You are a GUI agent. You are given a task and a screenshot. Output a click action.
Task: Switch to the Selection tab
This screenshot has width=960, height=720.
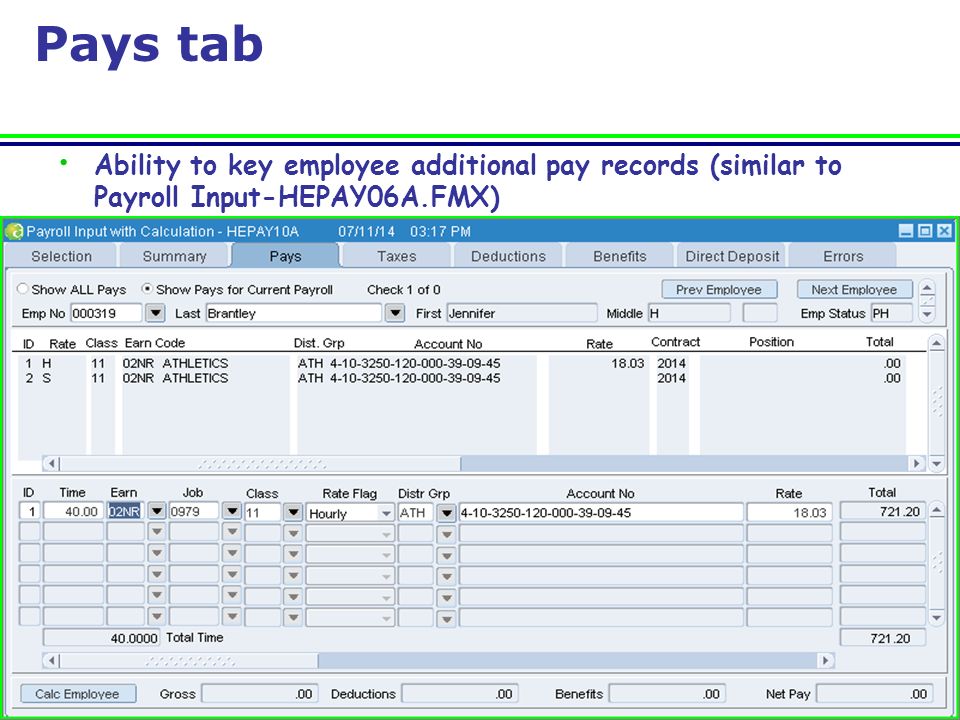click(61, 257)
